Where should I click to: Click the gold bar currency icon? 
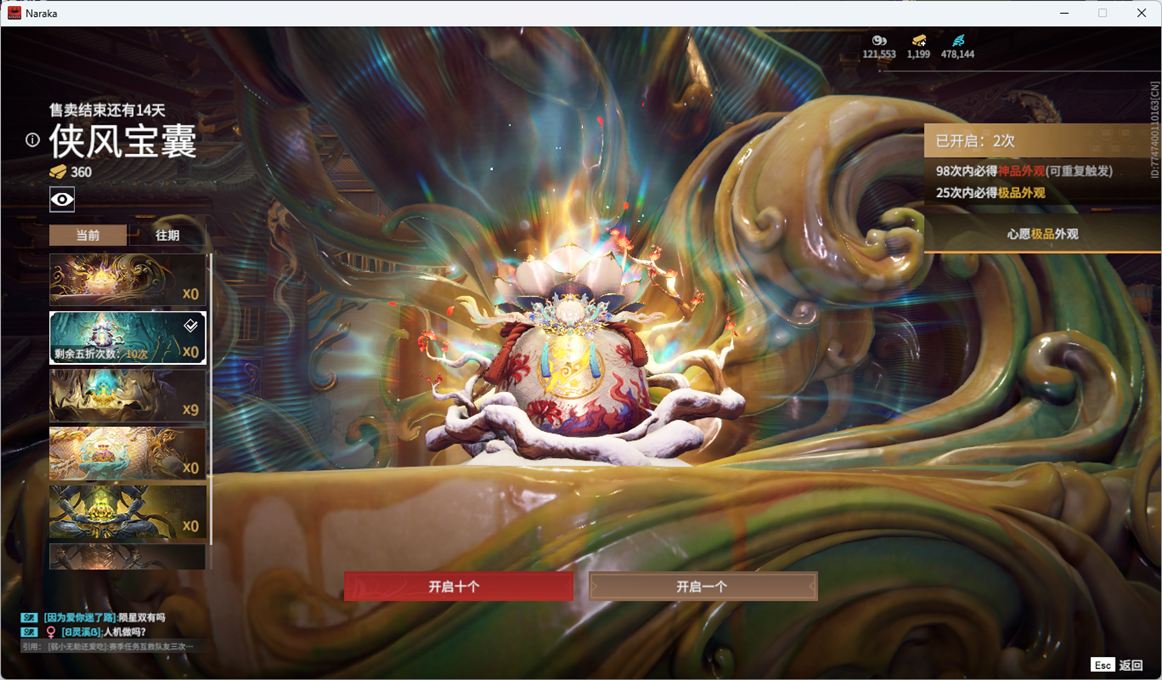(x=918, y=40)
